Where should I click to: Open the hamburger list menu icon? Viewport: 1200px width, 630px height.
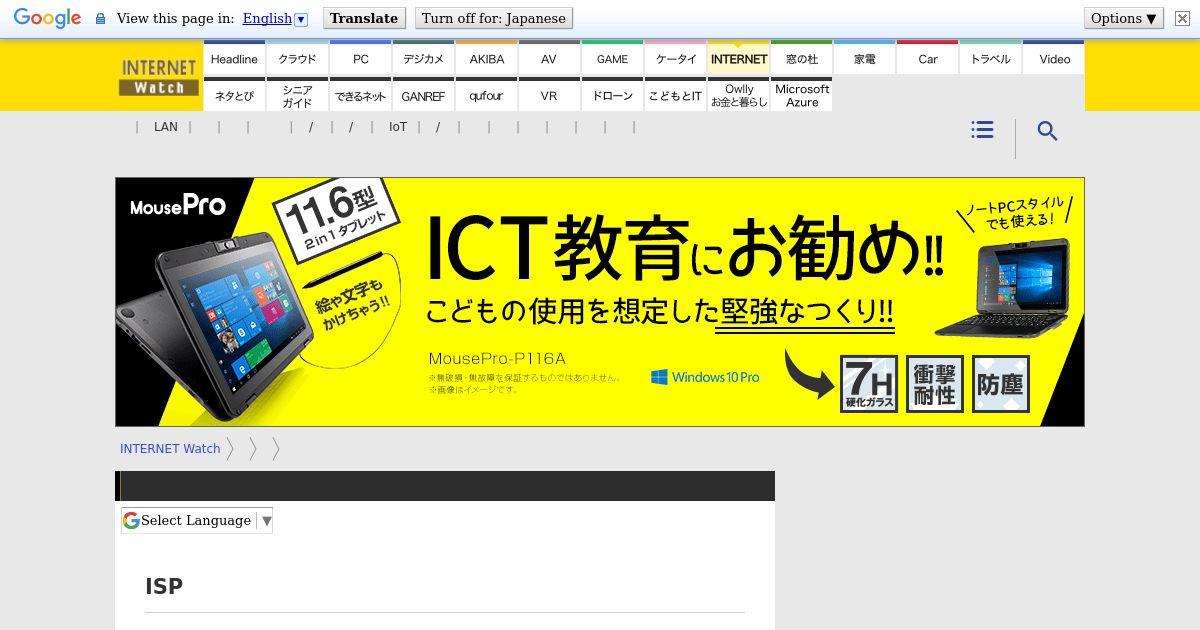click(x=982, y=130)
